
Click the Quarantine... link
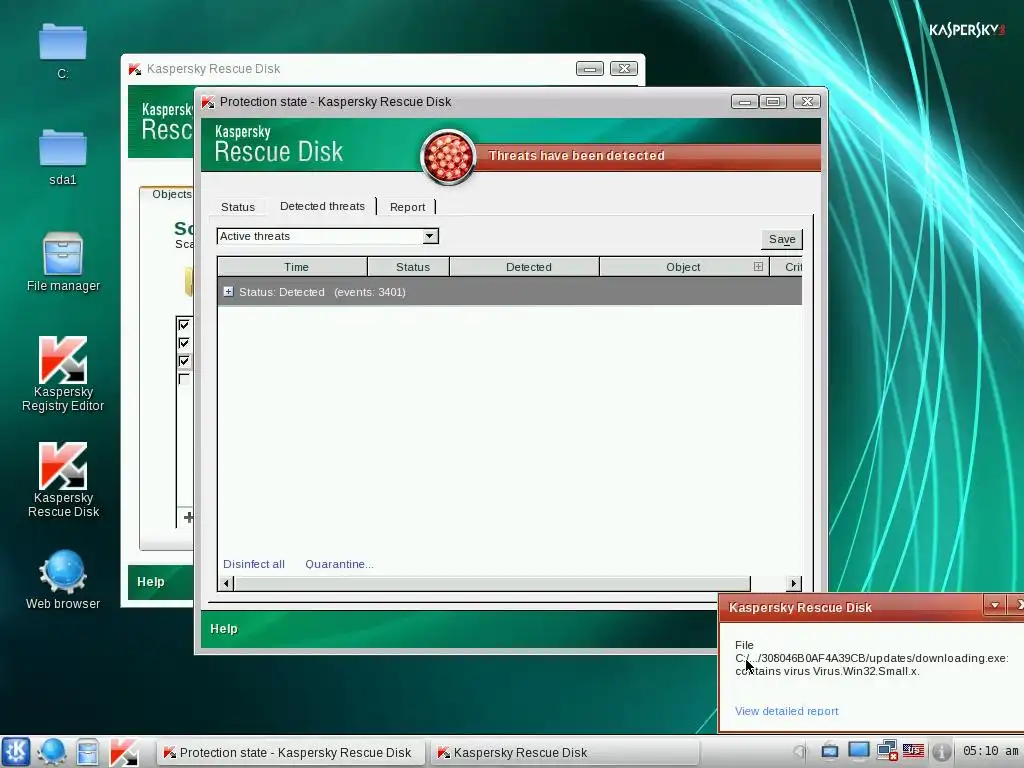coord(339,564)
